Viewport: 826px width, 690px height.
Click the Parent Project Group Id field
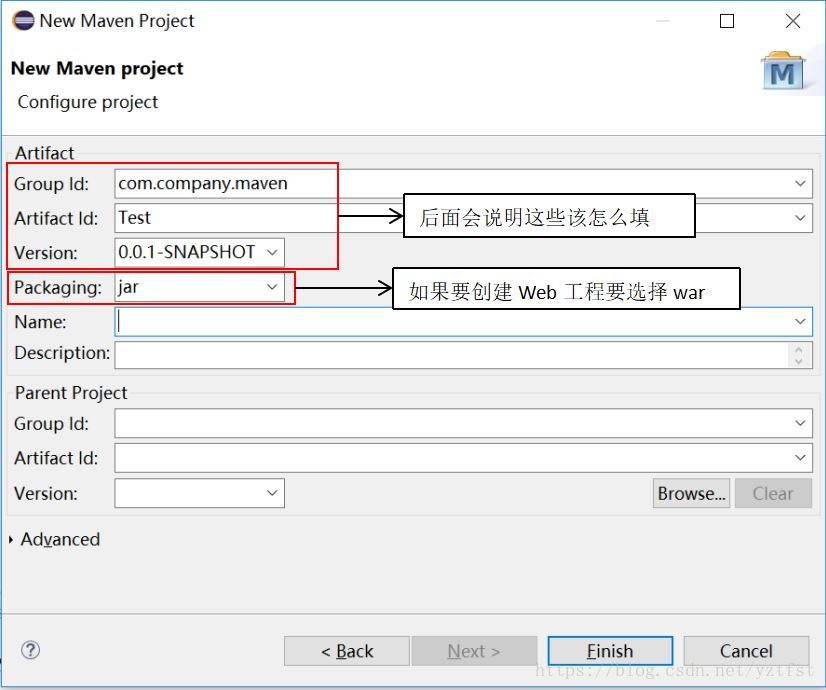(x=463, y=423)
